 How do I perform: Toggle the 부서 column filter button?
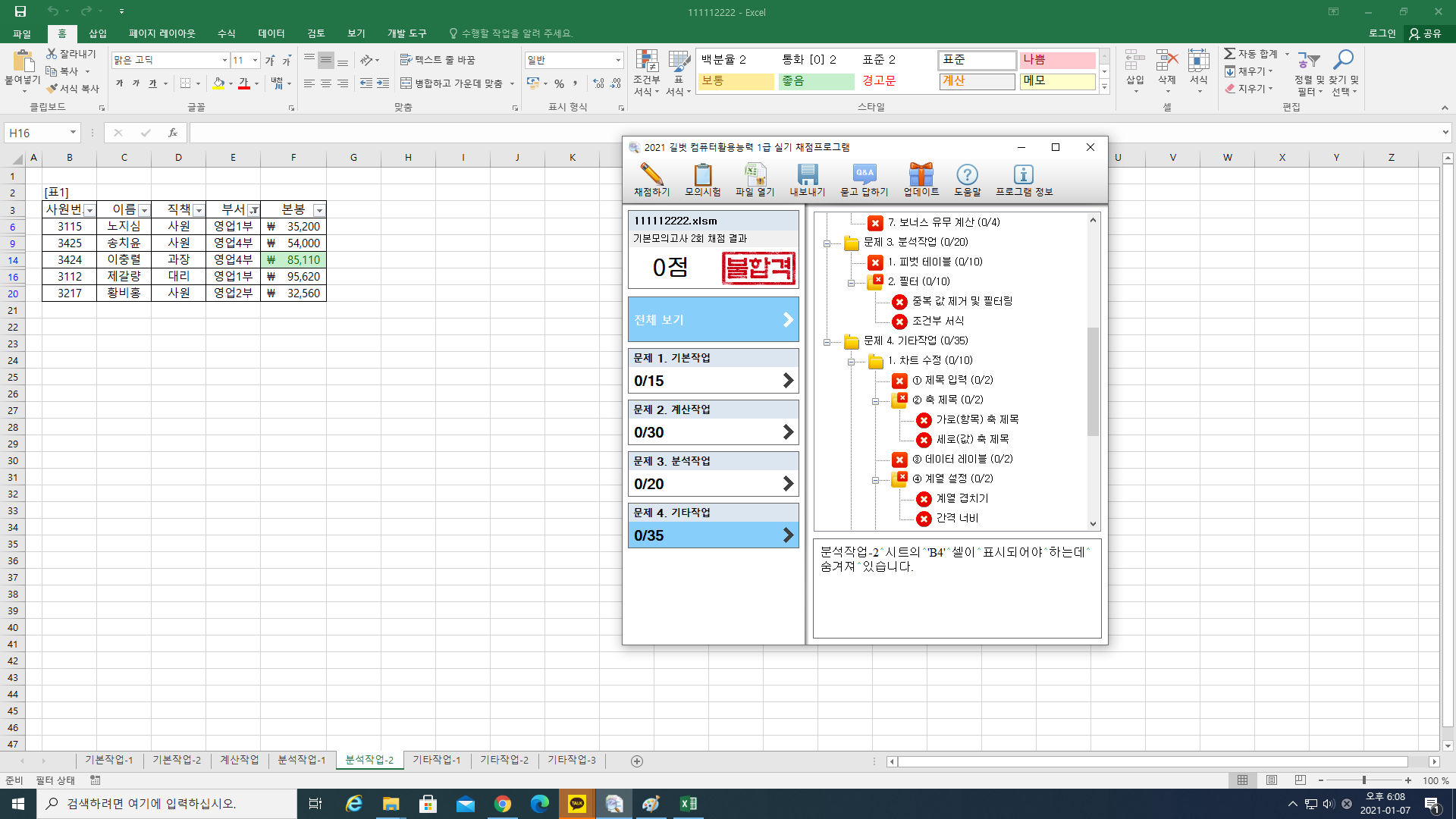(x=254, y=210)
